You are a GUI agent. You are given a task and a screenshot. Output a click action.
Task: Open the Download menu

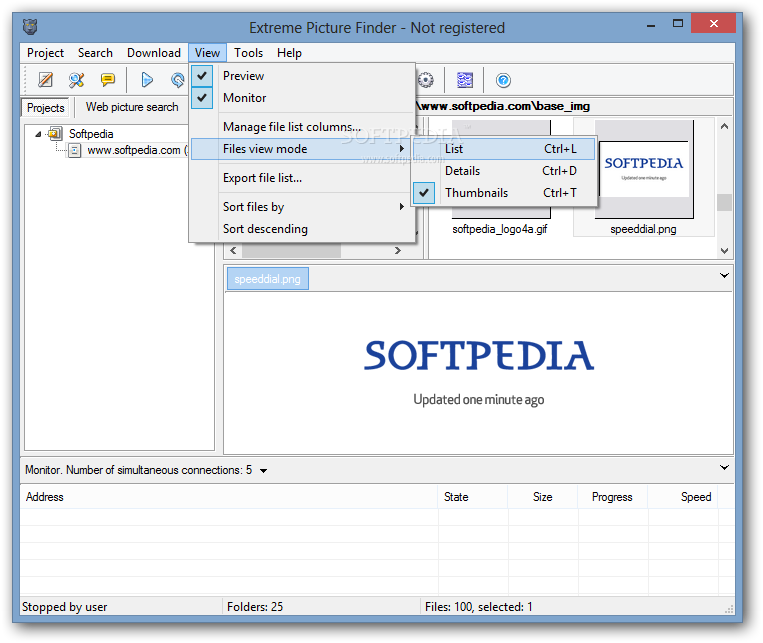[x=154, y=53]
